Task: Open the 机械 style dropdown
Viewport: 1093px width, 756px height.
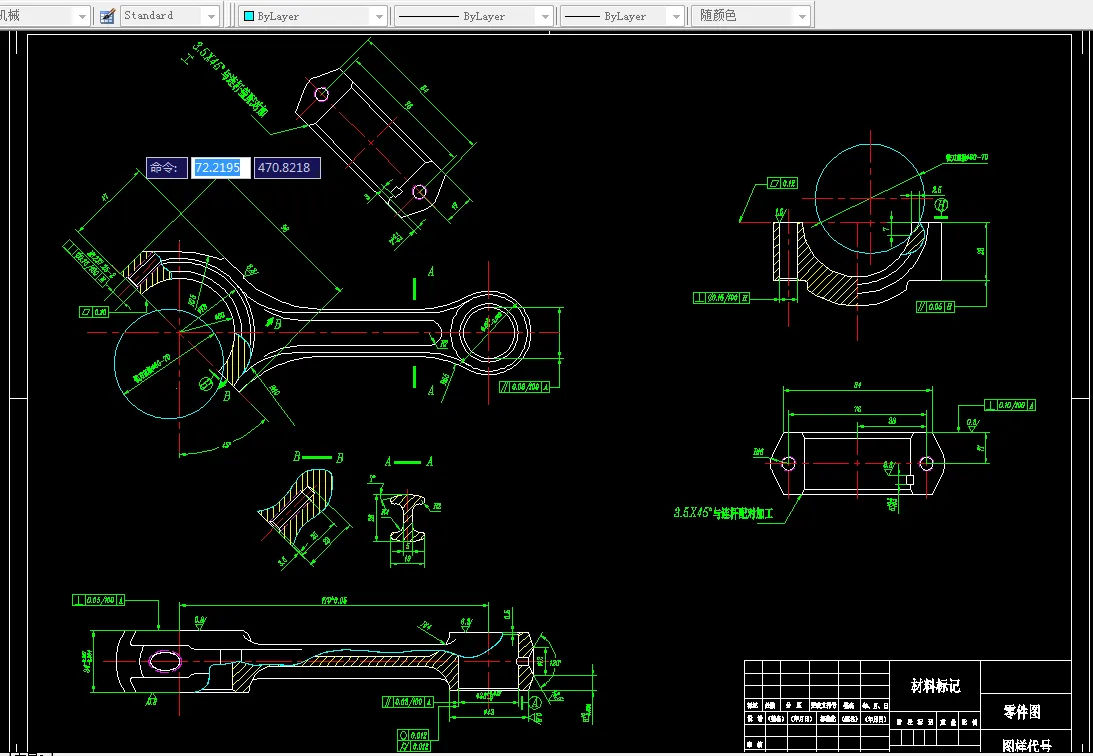Action: [x=45, y=15]
